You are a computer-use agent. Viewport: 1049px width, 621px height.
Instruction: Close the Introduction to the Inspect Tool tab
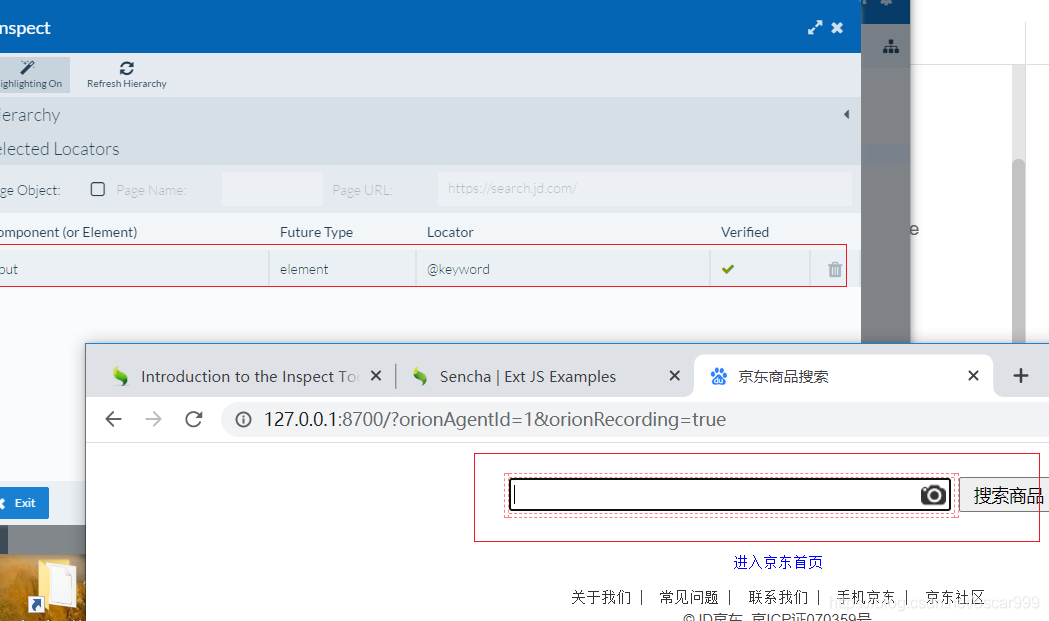click(376, 376)
